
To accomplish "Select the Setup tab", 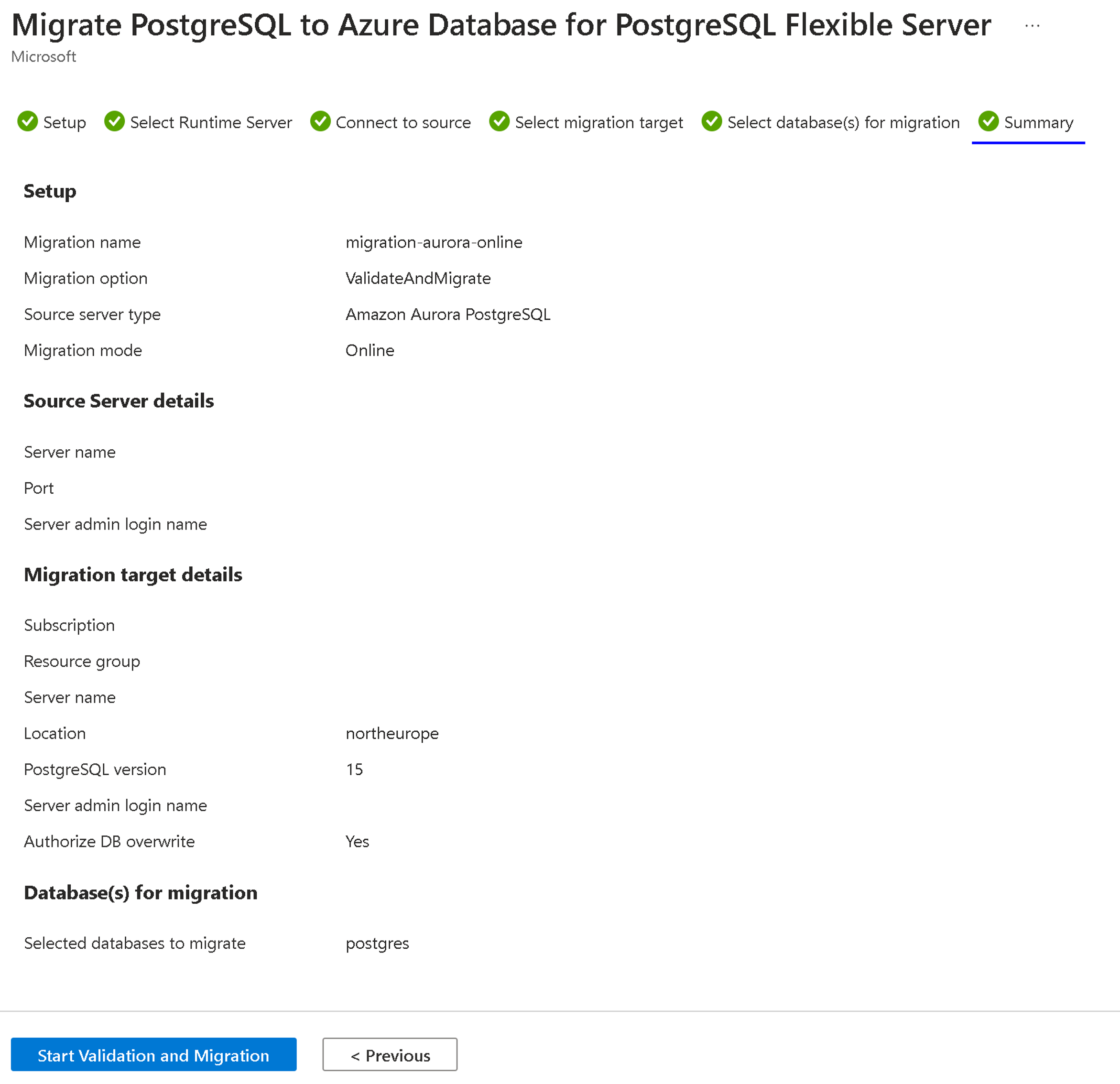I will tap(51, 121).
